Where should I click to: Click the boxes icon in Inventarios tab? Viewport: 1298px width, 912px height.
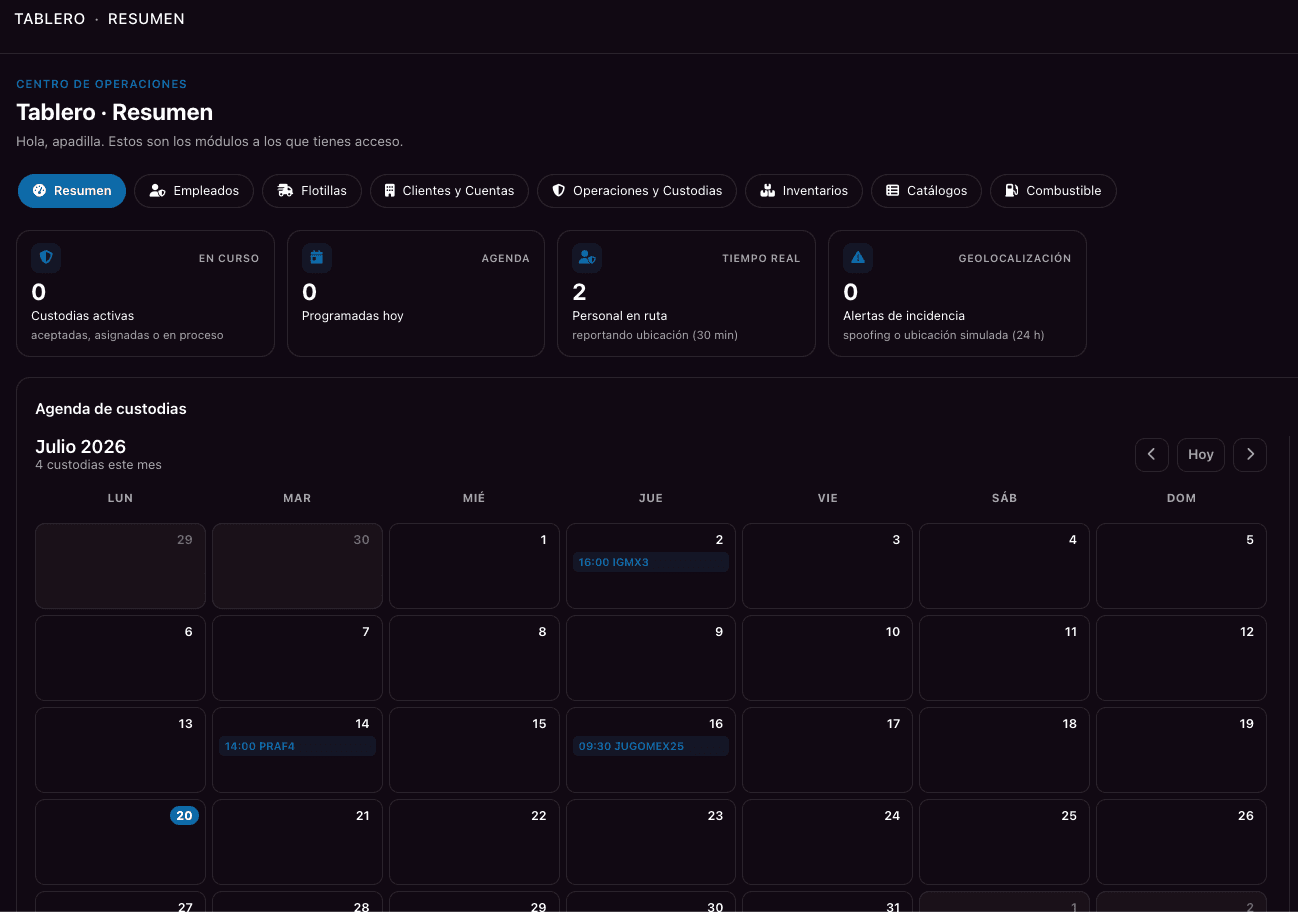(x=768, y=191)
